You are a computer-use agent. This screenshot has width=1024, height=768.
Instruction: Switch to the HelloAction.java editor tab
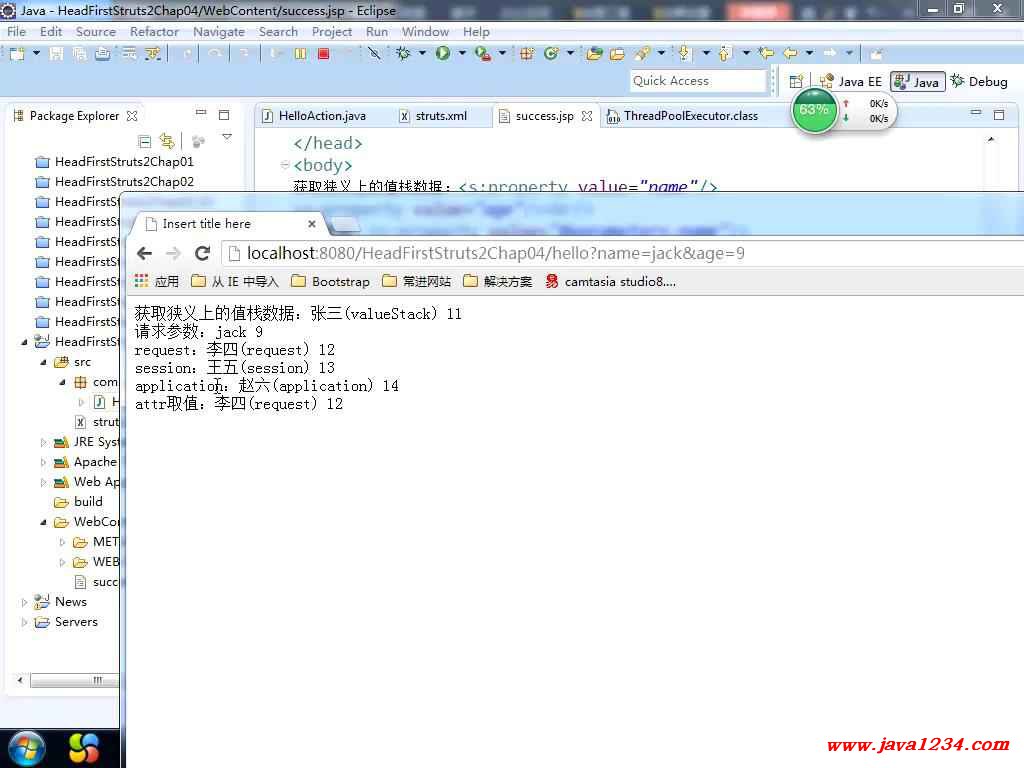click(x=314, y=116)
